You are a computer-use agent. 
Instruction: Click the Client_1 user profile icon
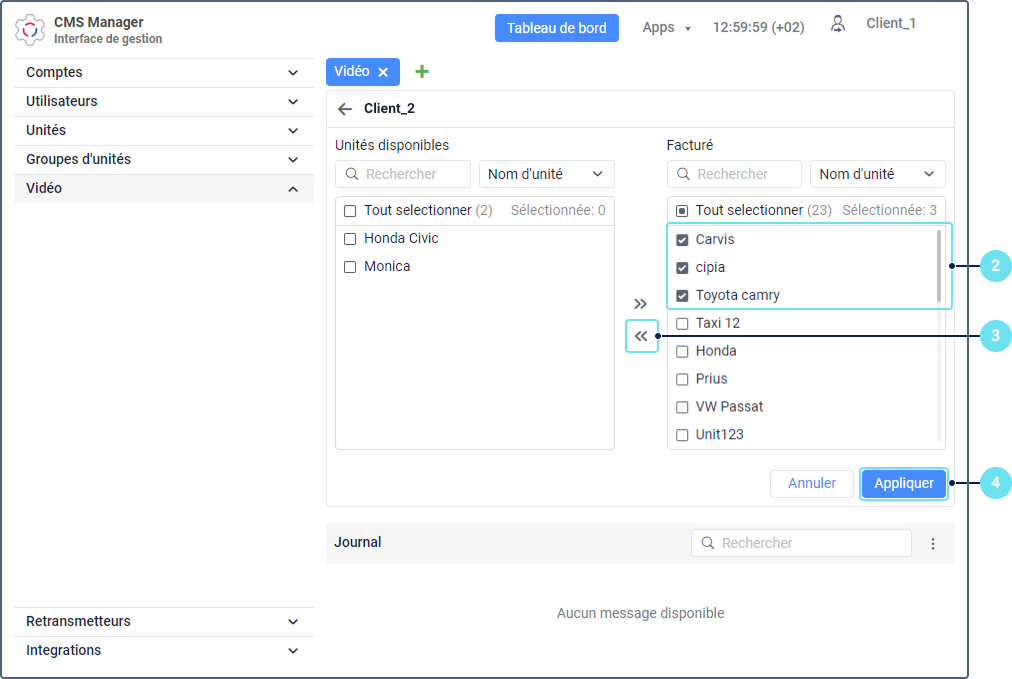[838, 24]
